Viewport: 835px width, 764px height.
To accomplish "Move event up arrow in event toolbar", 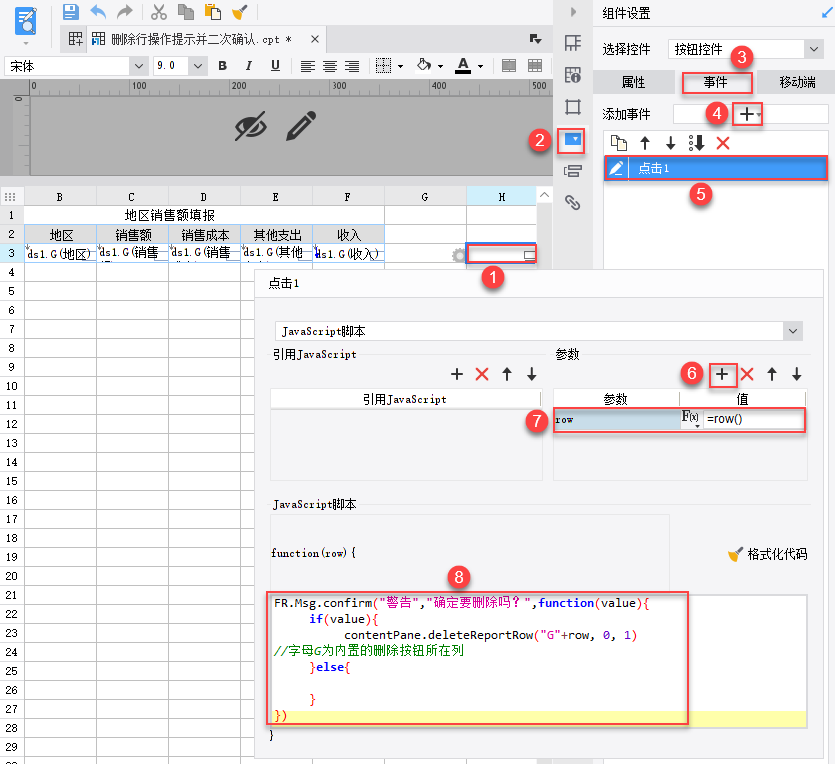I will (645, 143).
